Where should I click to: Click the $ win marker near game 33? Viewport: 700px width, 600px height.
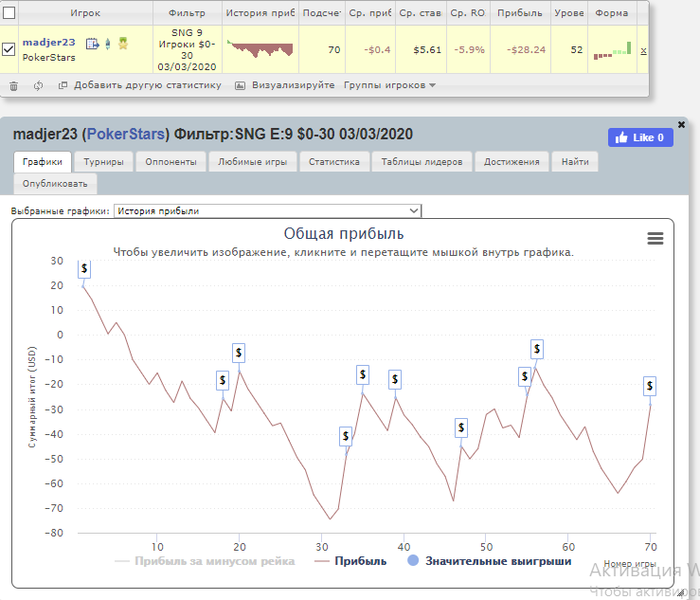(x=346, y=436)
